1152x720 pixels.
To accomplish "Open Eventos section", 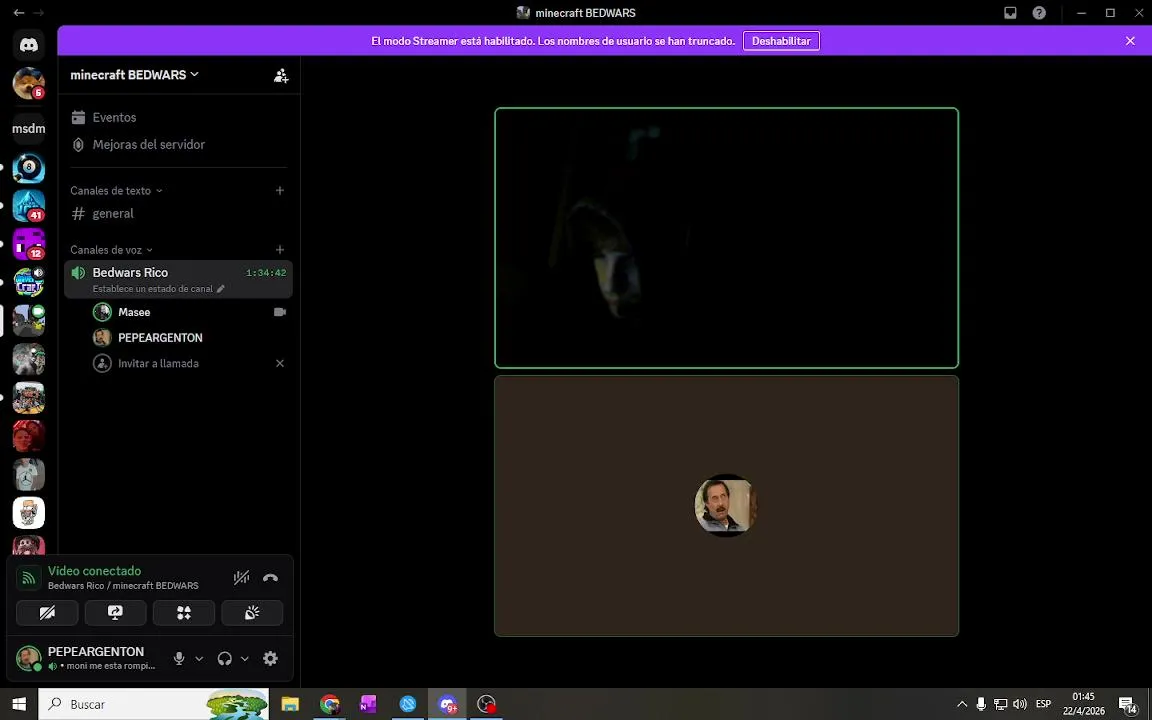I will [179, 118].
